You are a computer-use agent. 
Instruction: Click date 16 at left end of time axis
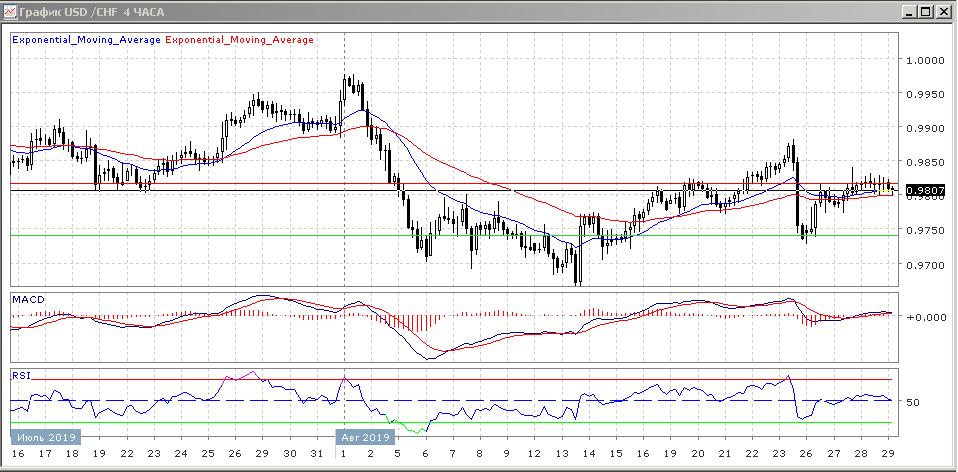coord(17,454)
